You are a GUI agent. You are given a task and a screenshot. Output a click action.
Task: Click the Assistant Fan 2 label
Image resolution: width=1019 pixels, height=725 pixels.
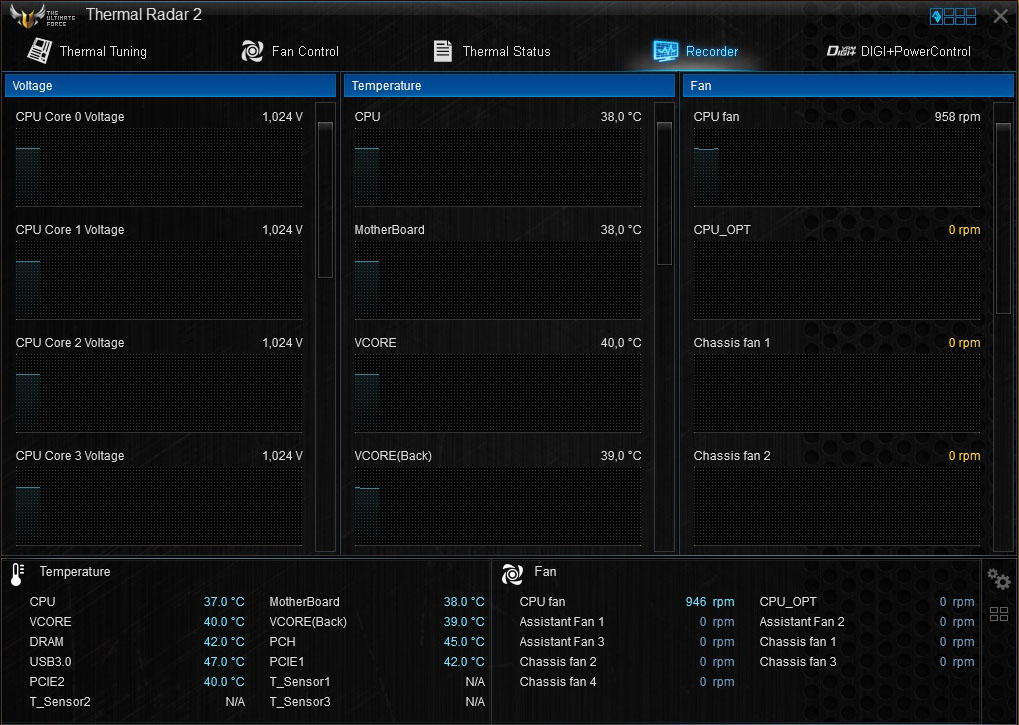click(802, 622)
